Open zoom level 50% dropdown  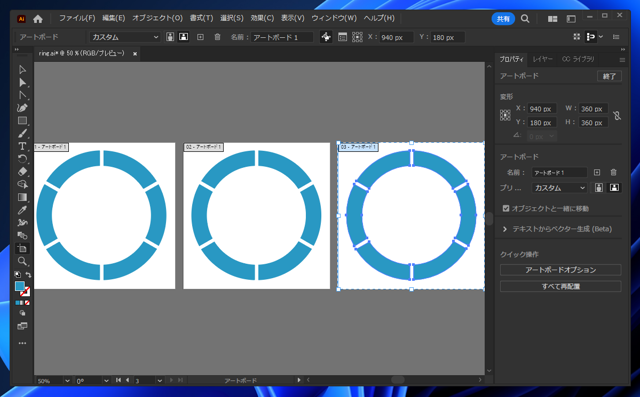(x=67, y=381)
